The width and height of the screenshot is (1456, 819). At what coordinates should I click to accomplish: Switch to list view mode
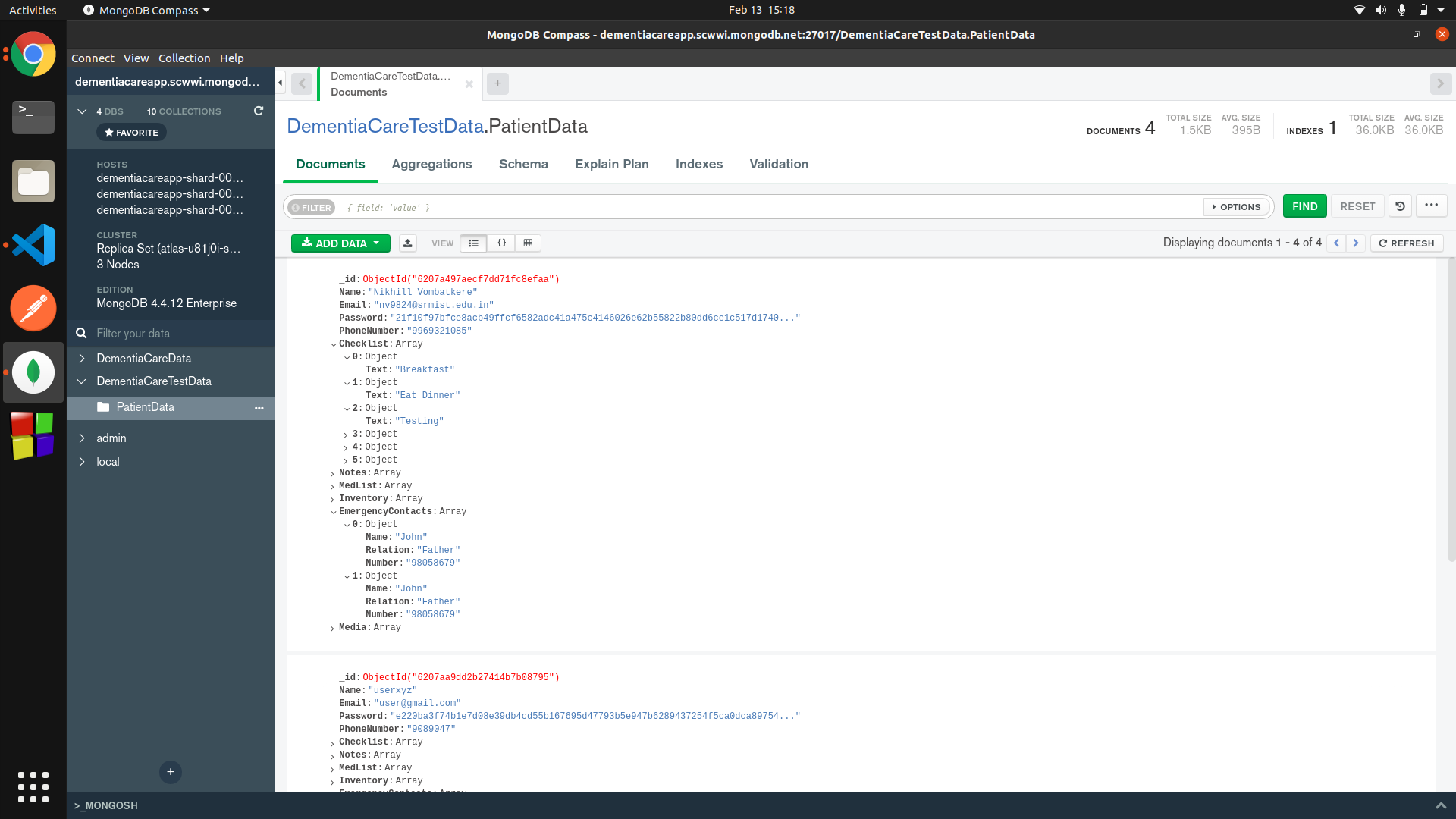(x=473, y=243)
